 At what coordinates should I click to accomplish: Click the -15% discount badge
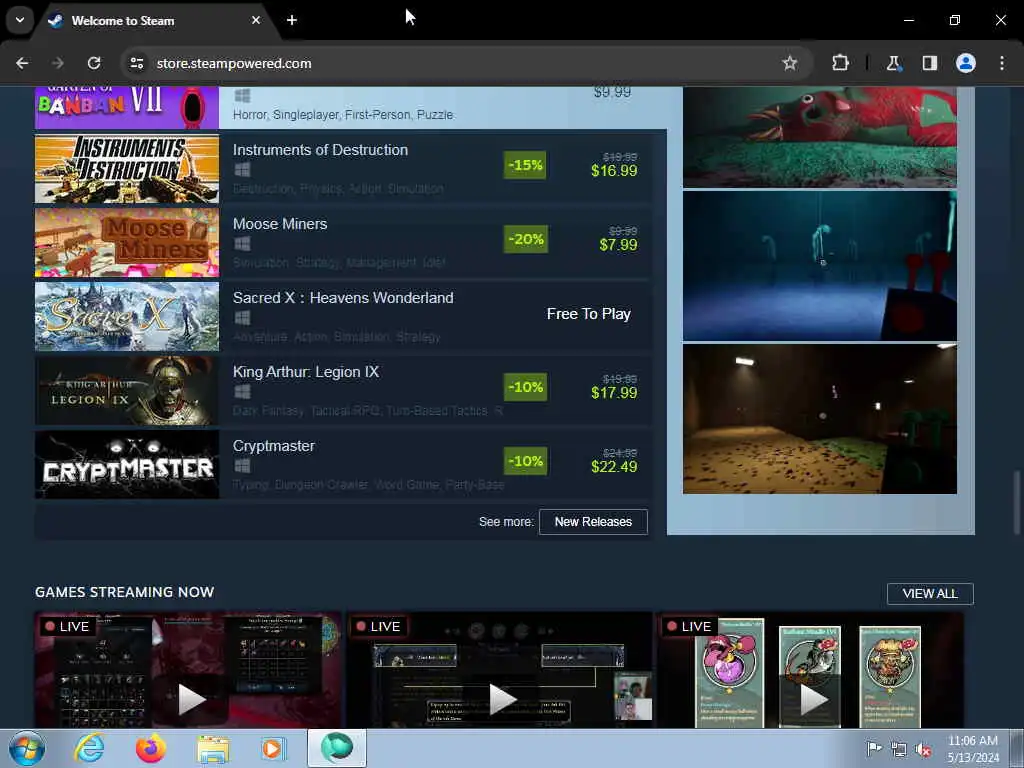click(525, 165)
